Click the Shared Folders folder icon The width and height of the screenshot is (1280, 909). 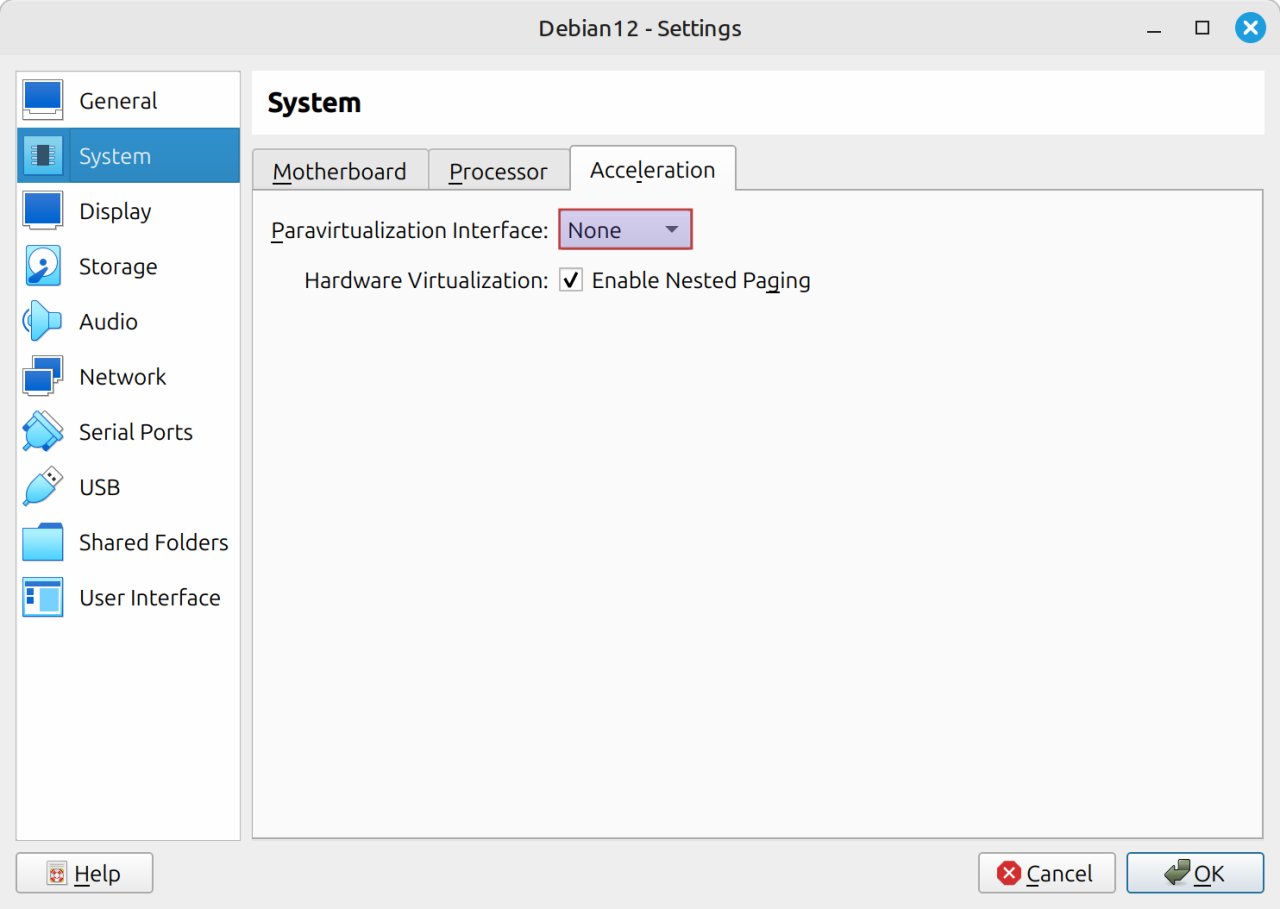43,542
